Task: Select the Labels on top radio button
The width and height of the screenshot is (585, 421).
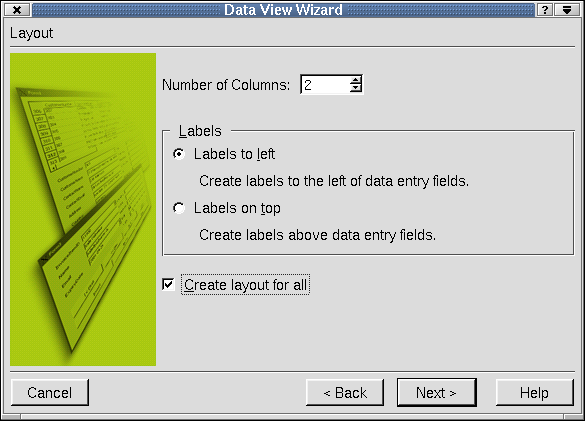Action: pyautogui.click(x=179, y=208)
